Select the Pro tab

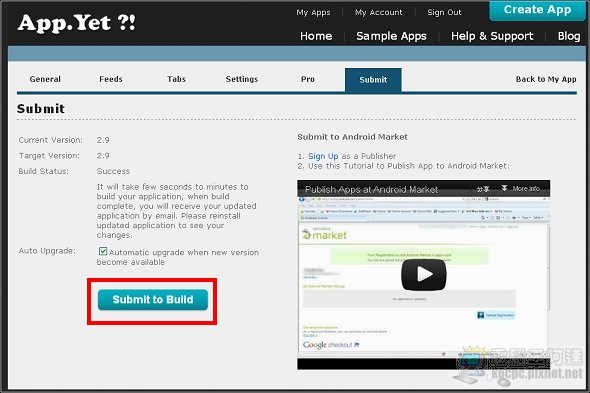308,79
